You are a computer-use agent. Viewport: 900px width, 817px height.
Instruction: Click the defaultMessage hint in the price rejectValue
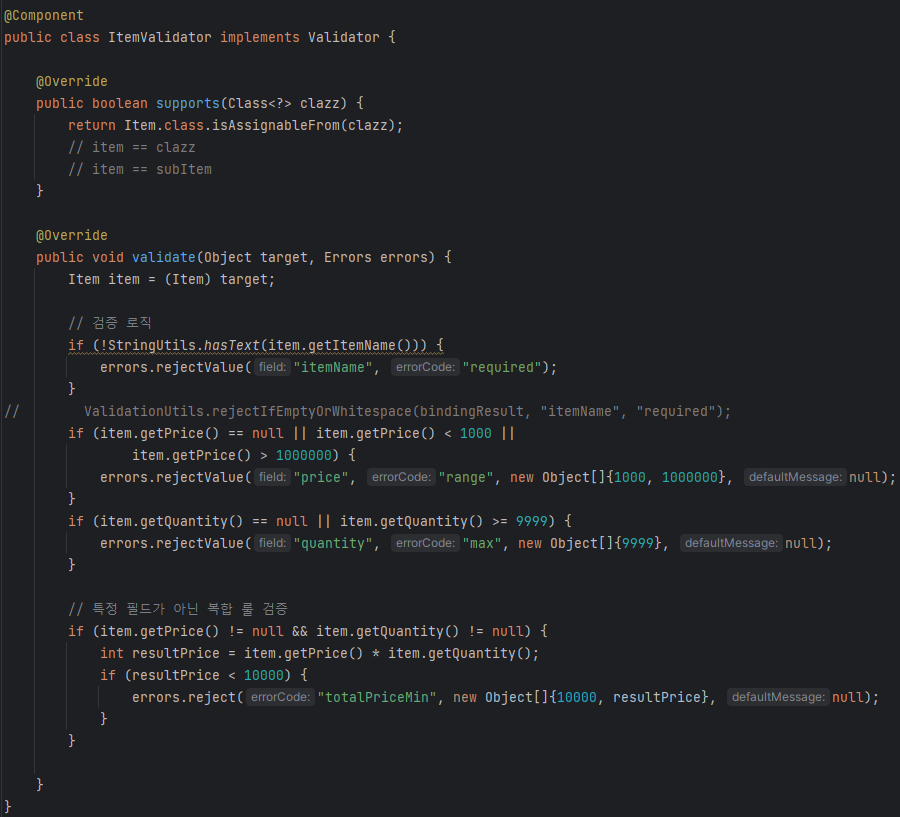[x=795, y=477]
